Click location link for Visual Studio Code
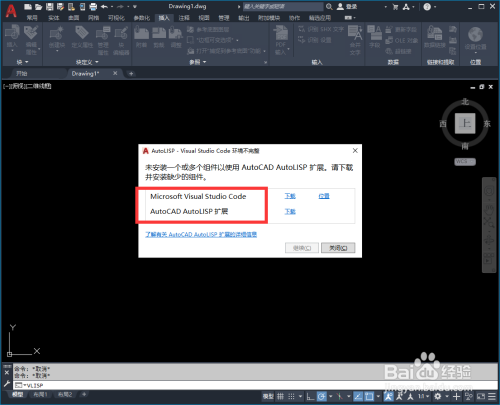This screenshot has height=405, width=500. 324,196
